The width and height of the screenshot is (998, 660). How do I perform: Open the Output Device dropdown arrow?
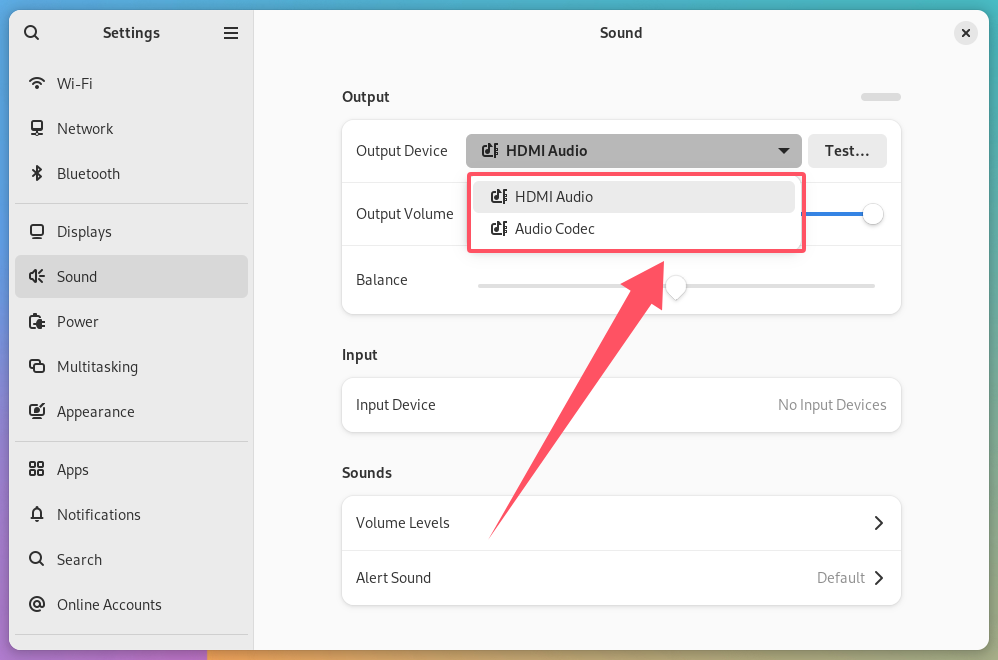(784, 151)
